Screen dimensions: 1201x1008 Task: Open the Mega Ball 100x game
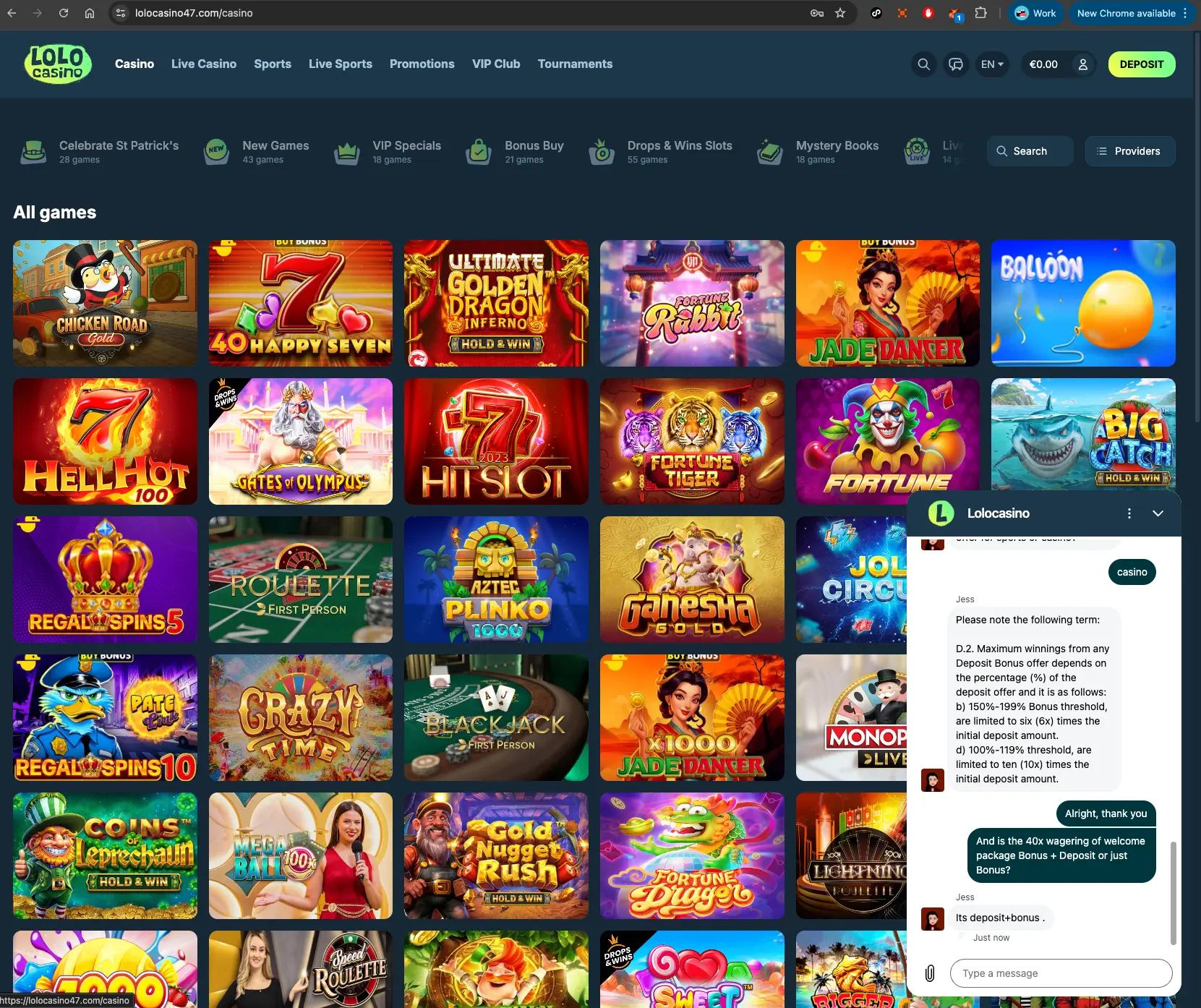point(301,855)
